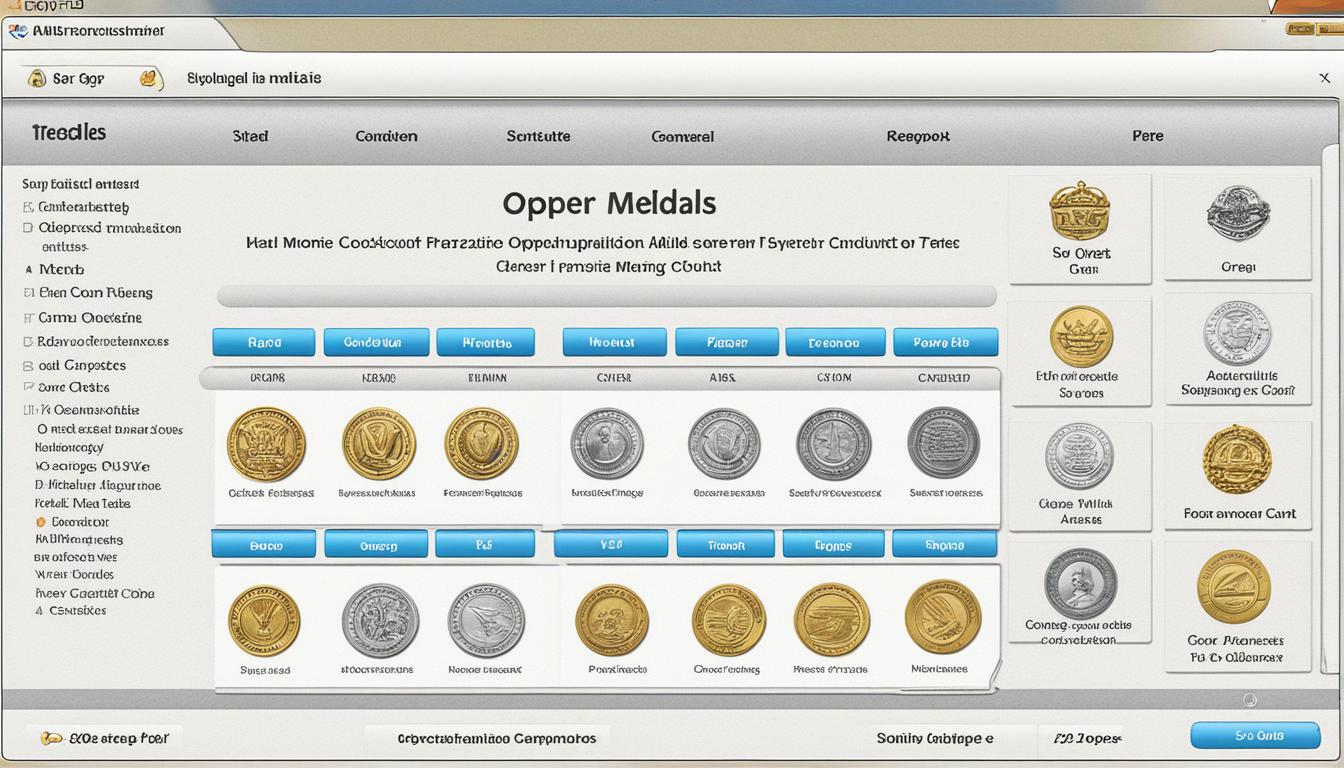Select the silver medal labeled Oreal
This screenshot has height=768, width=1344.
click(1238, 214)
